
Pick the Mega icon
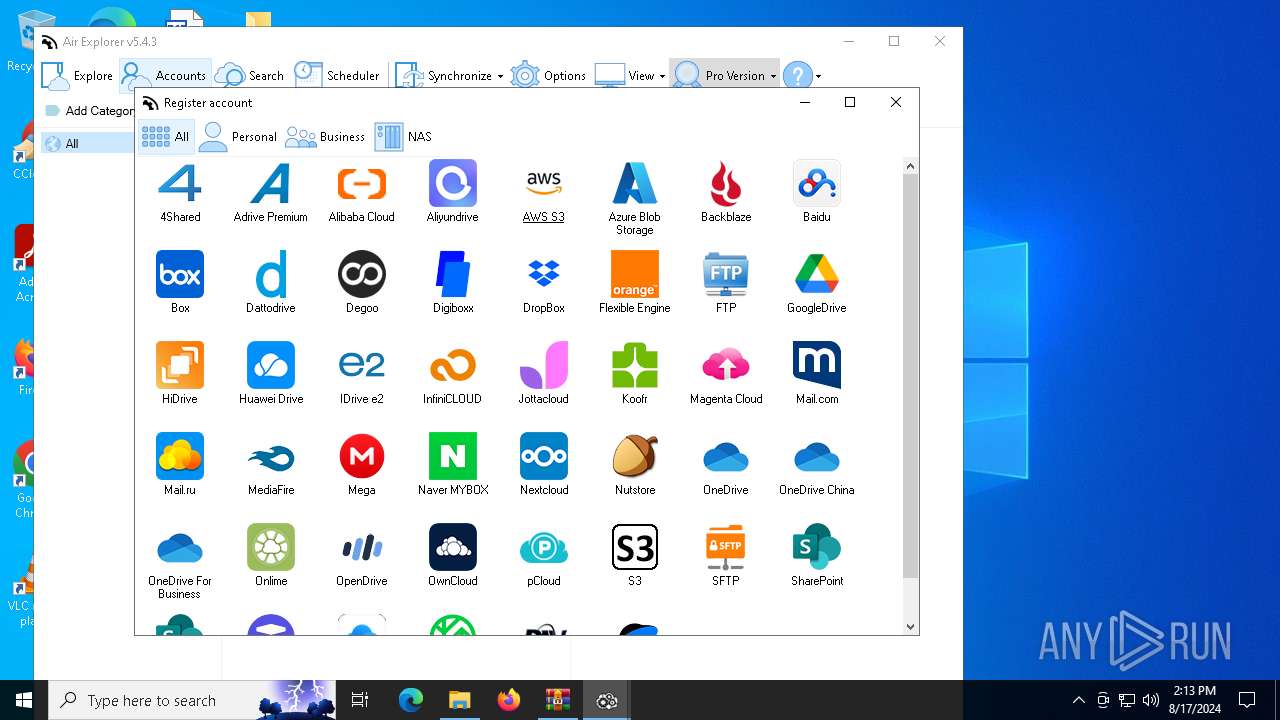point(362,456)
